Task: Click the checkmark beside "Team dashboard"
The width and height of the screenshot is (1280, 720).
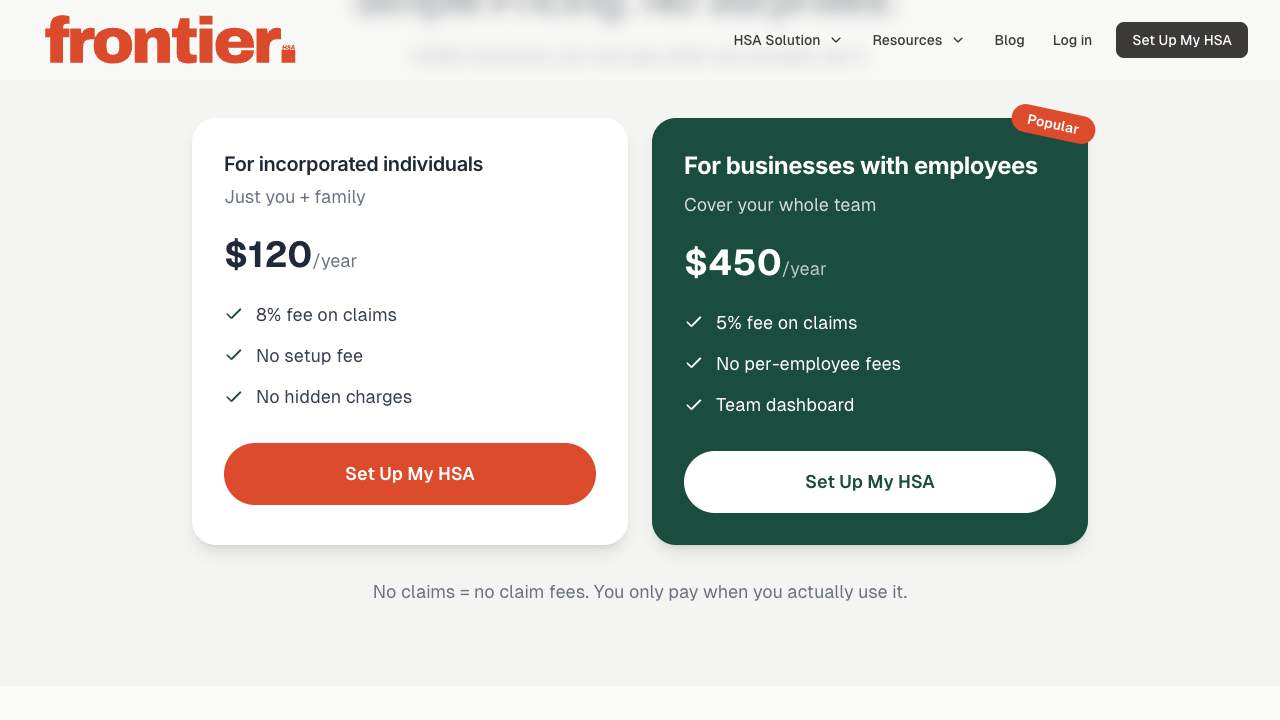Action: point(693,404)
